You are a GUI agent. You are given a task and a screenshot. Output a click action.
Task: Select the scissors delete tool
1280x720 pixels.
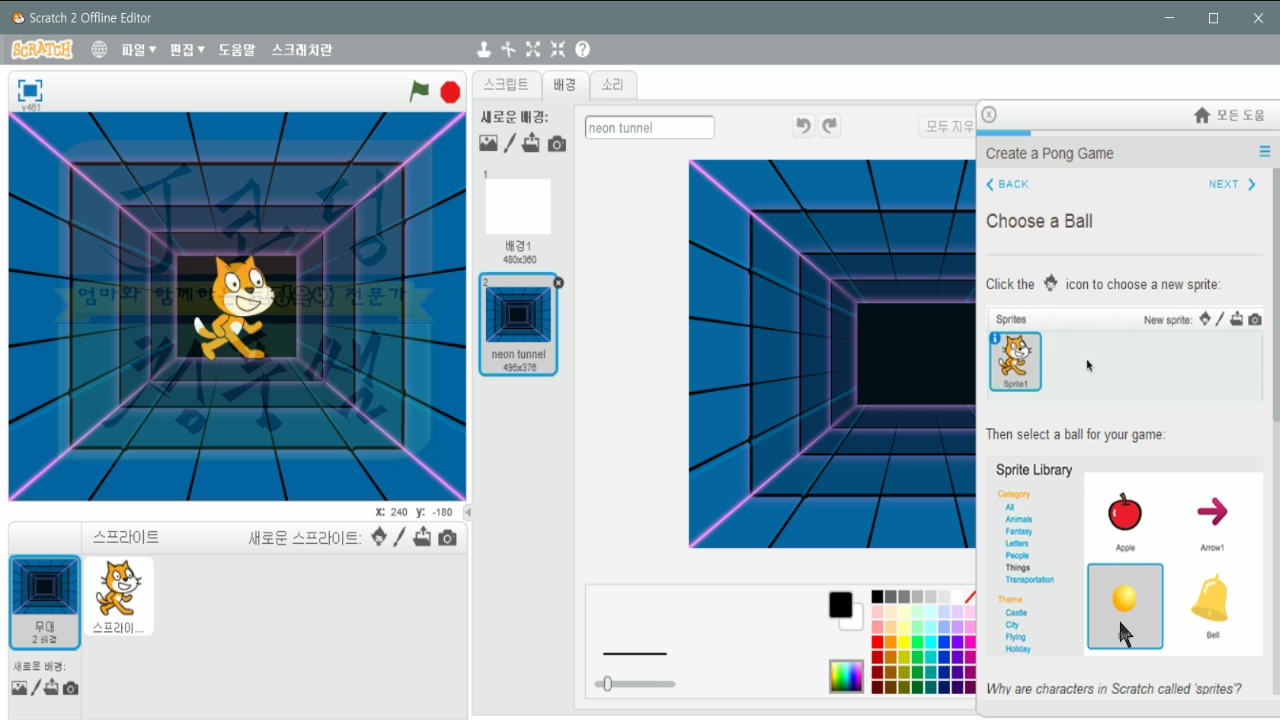508,48
